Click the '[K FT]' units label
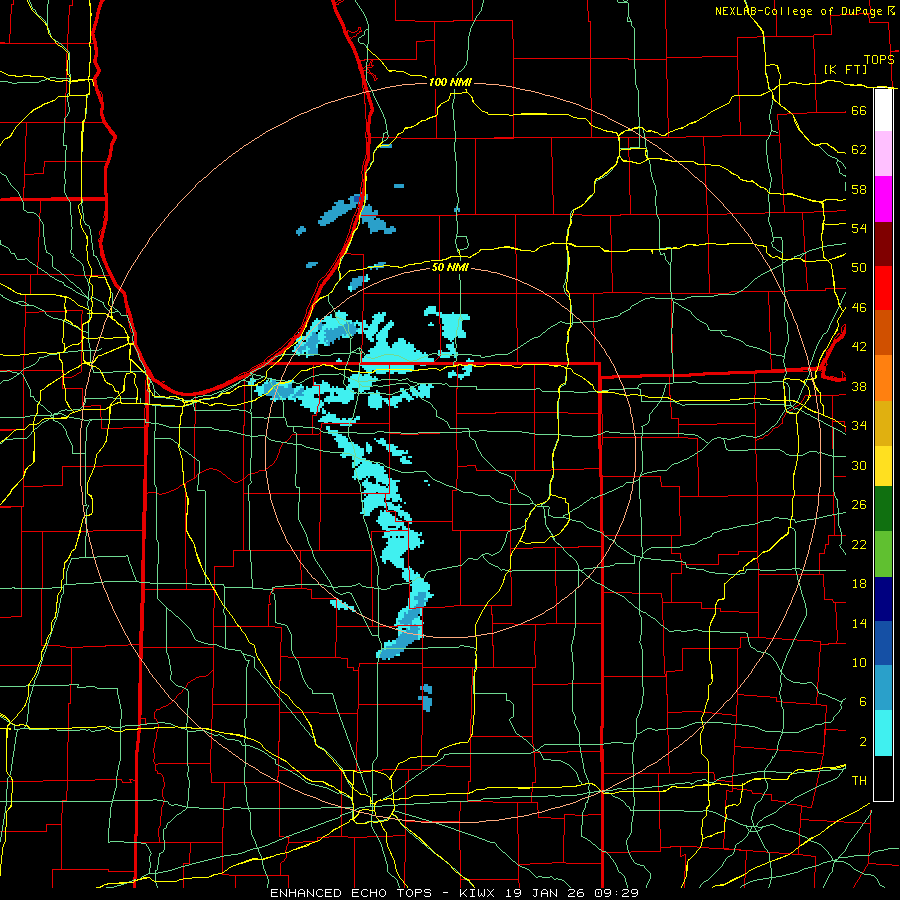Screen dimensions: 900x900 (845, 70)
